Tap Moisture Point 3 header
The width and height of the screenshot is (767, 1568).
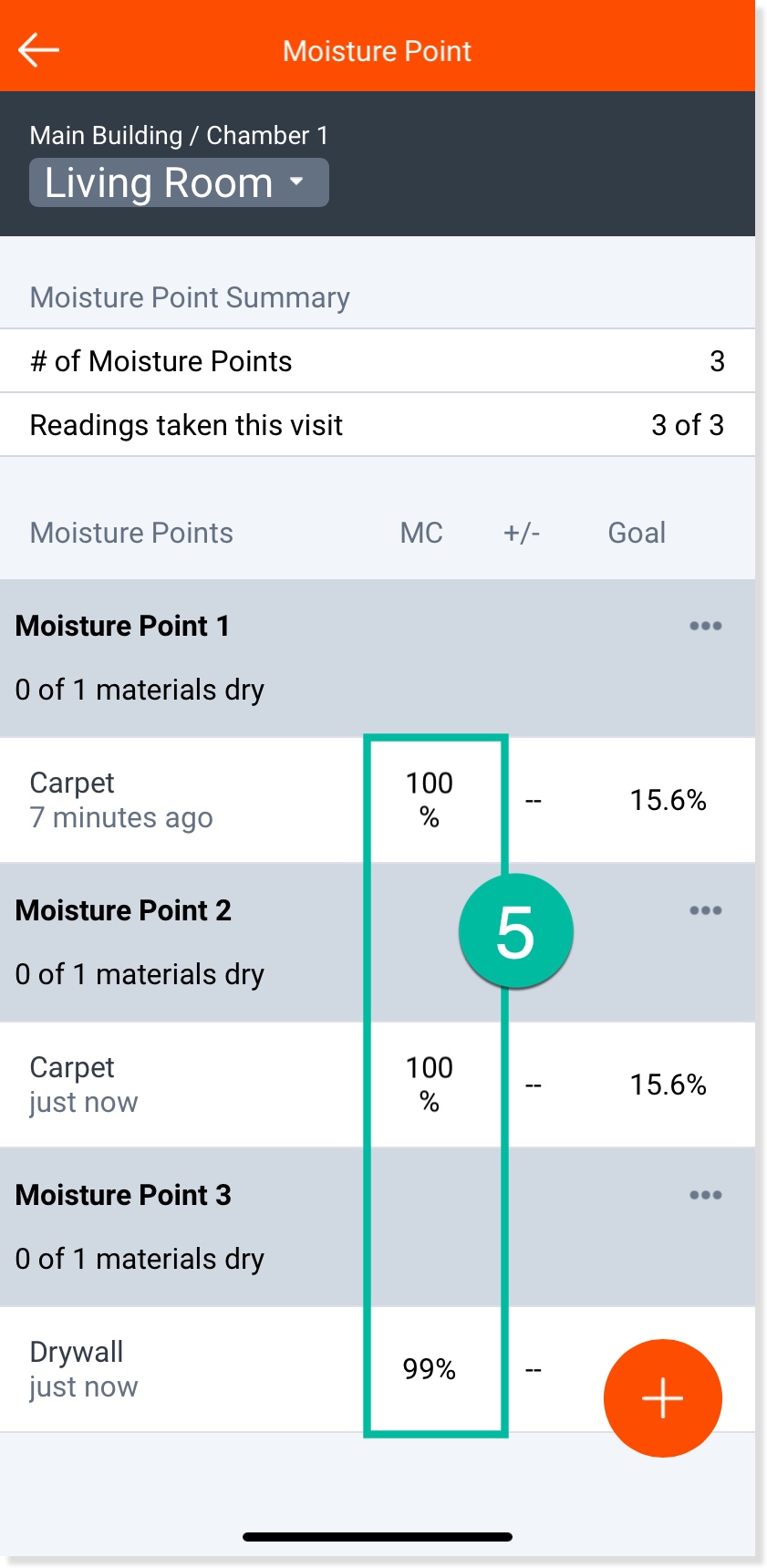(123, 1195)
